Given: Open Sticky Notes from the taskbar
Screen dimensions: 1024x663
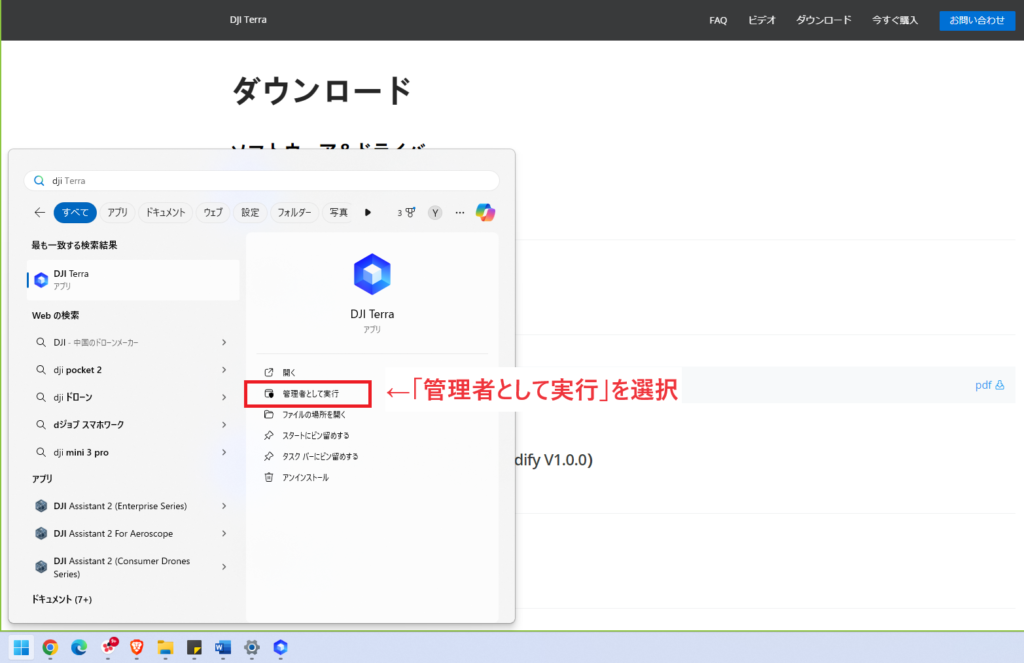Looking at the screenshot, I should (194, 647).
